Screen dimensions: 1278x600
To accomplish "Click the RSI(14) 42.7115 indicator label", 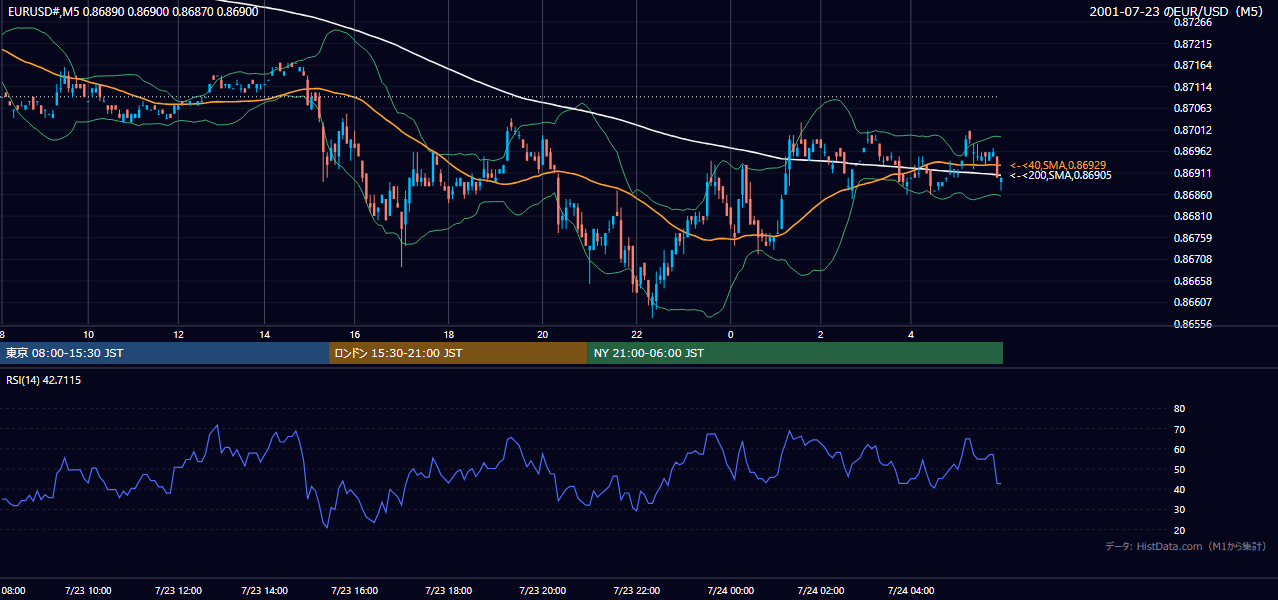I will (x=44, y=380).
